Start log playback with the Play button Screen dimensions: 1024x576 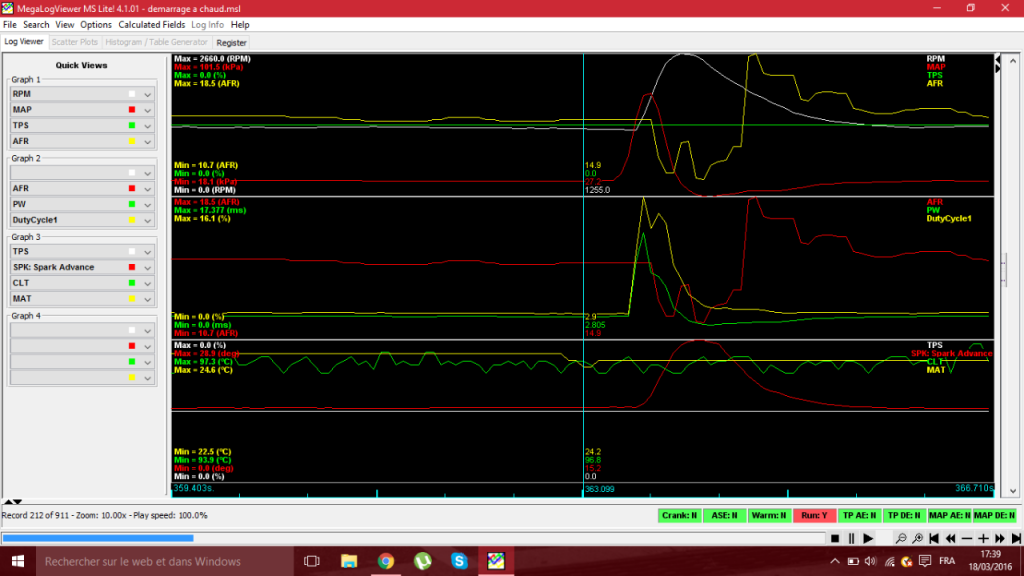coord(868,539)
